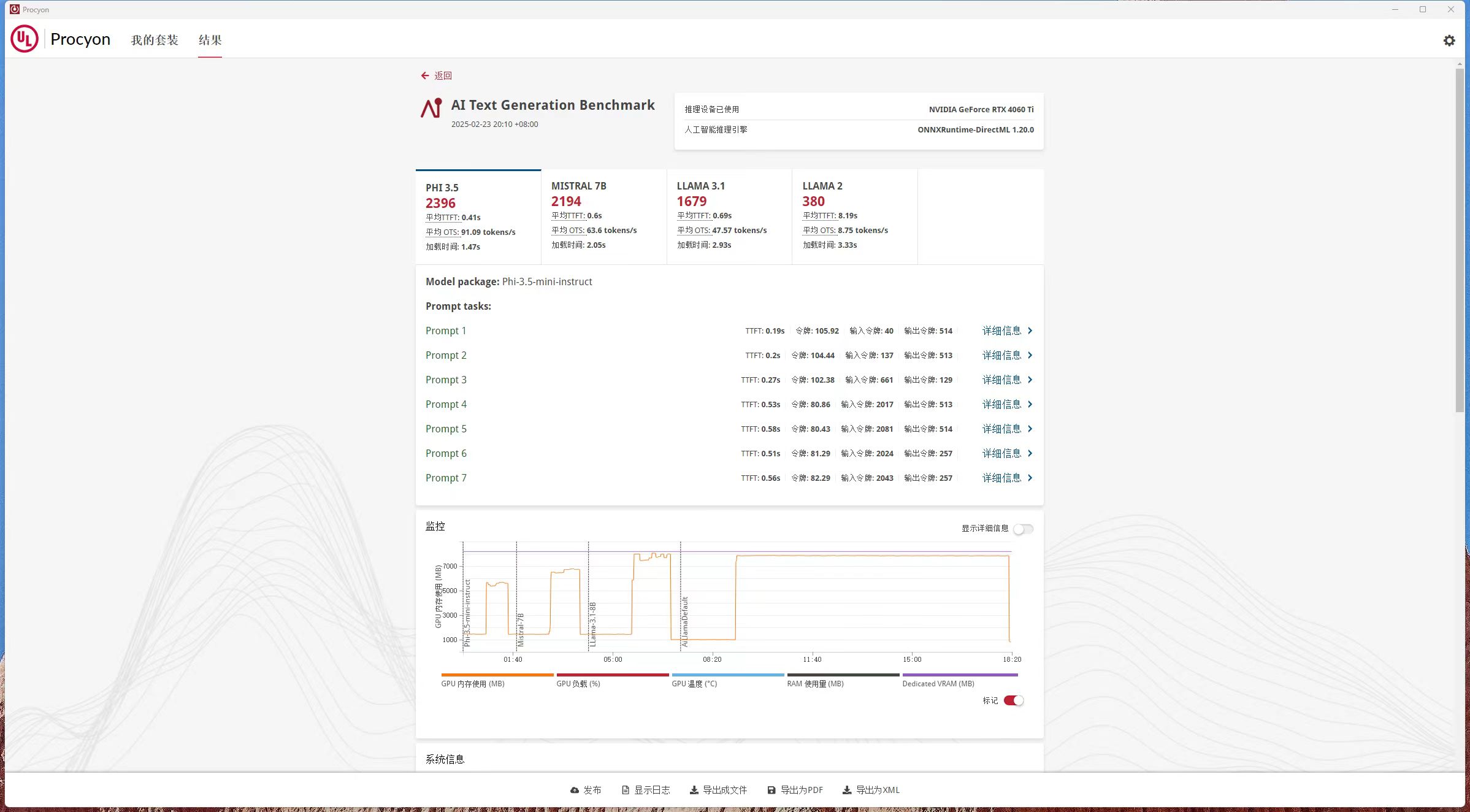Click the 显示日志 button label

652,790
